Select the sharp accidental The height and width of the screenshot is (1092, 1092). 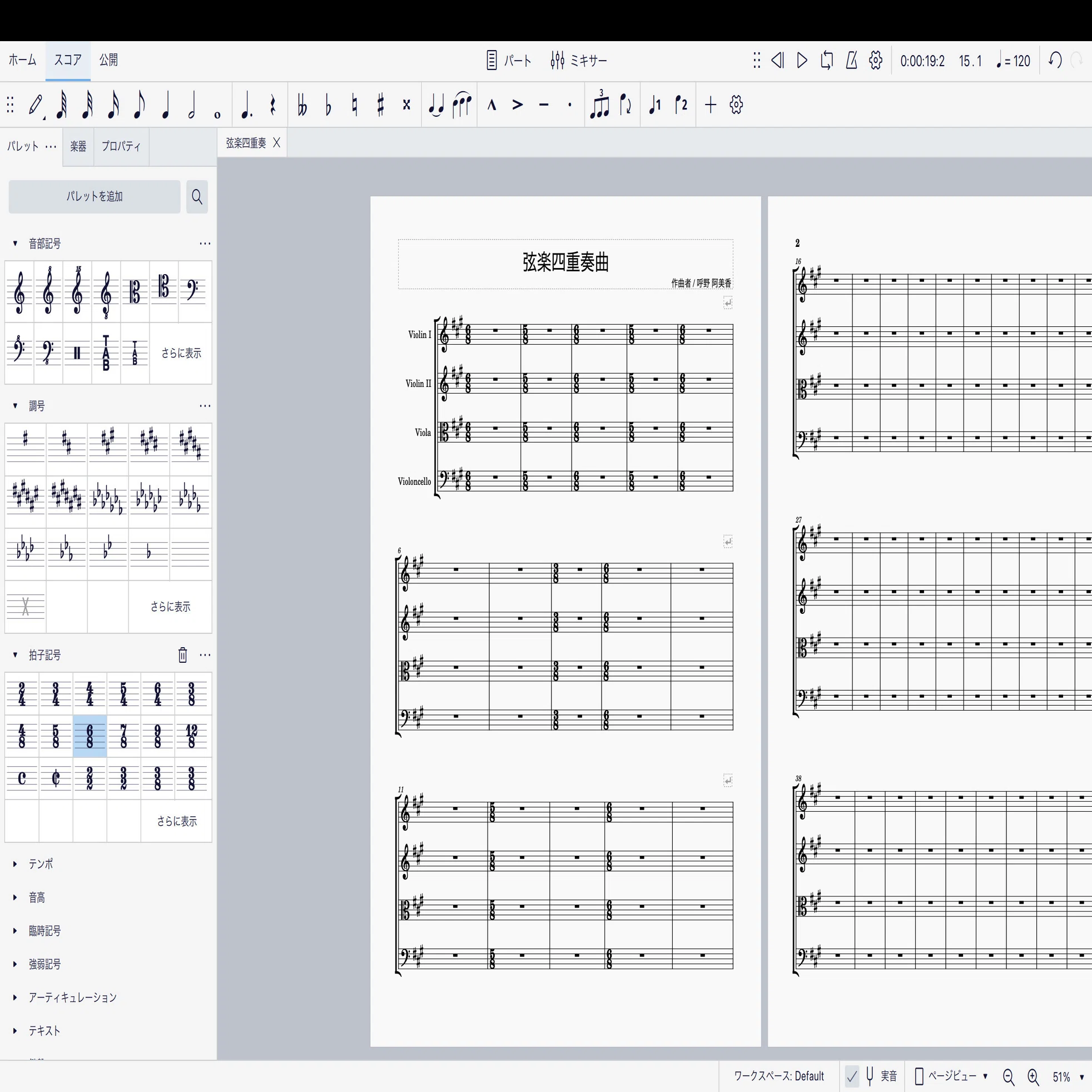(380, 105)
